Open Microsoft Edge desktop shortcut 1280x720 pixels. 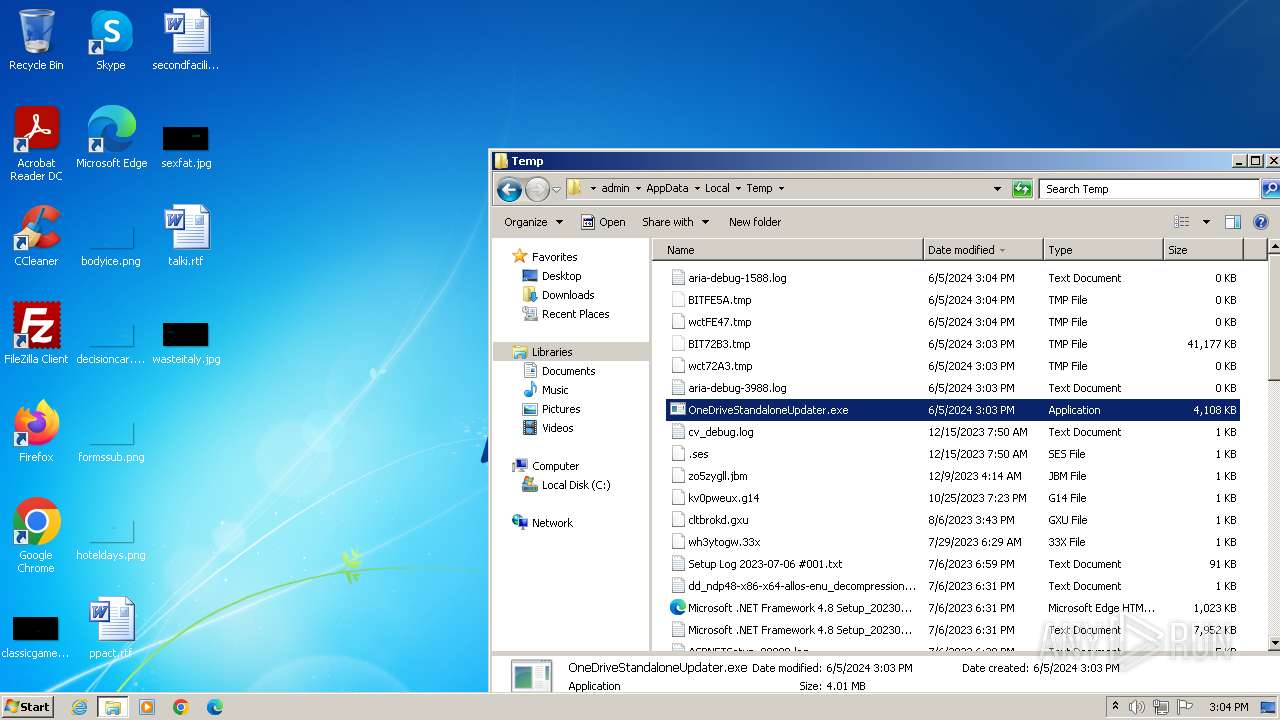[x=111, y=138]
